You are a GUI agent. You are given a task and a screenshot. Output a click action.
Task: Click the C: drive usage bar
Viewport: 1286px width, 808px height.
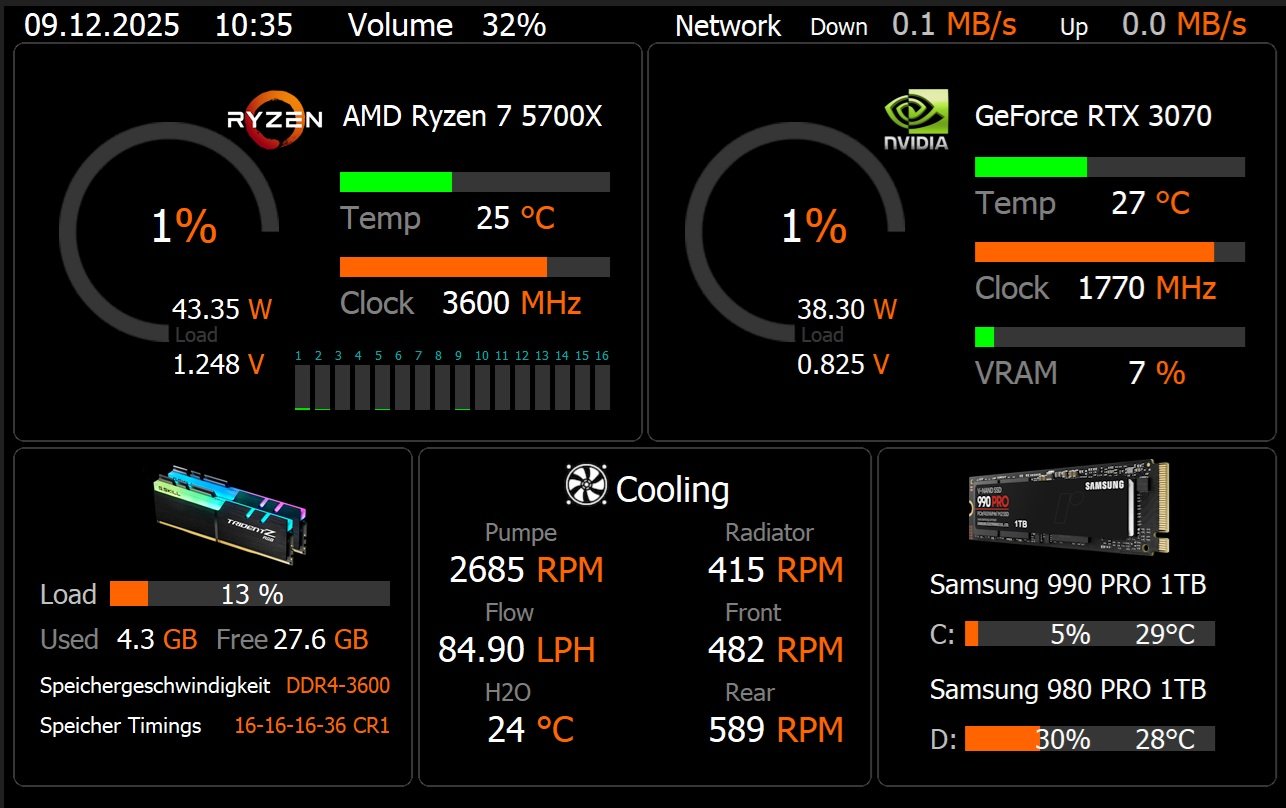pyautogui.click(x=1089, y=634)
